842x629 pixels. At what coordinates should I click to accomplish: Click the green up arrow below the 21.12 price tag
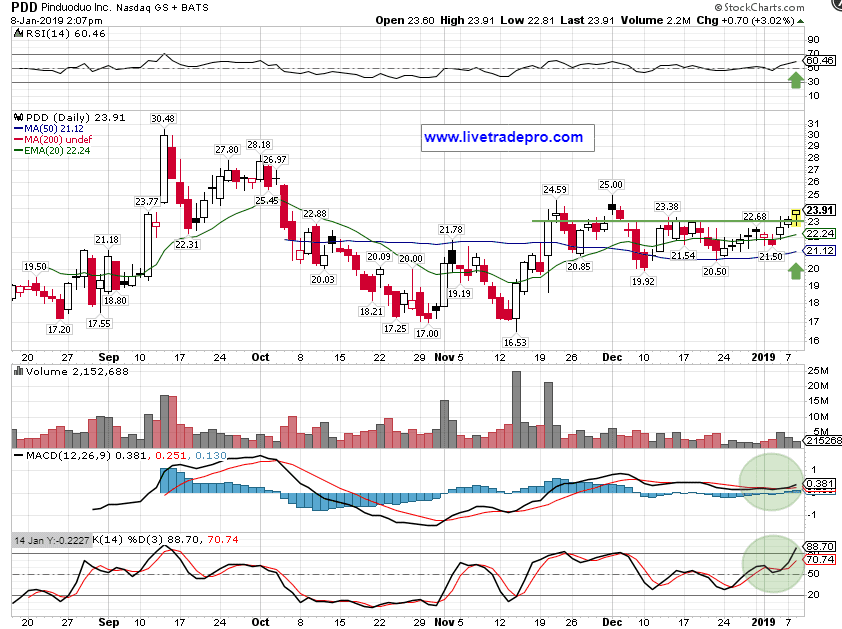point(795,269)
